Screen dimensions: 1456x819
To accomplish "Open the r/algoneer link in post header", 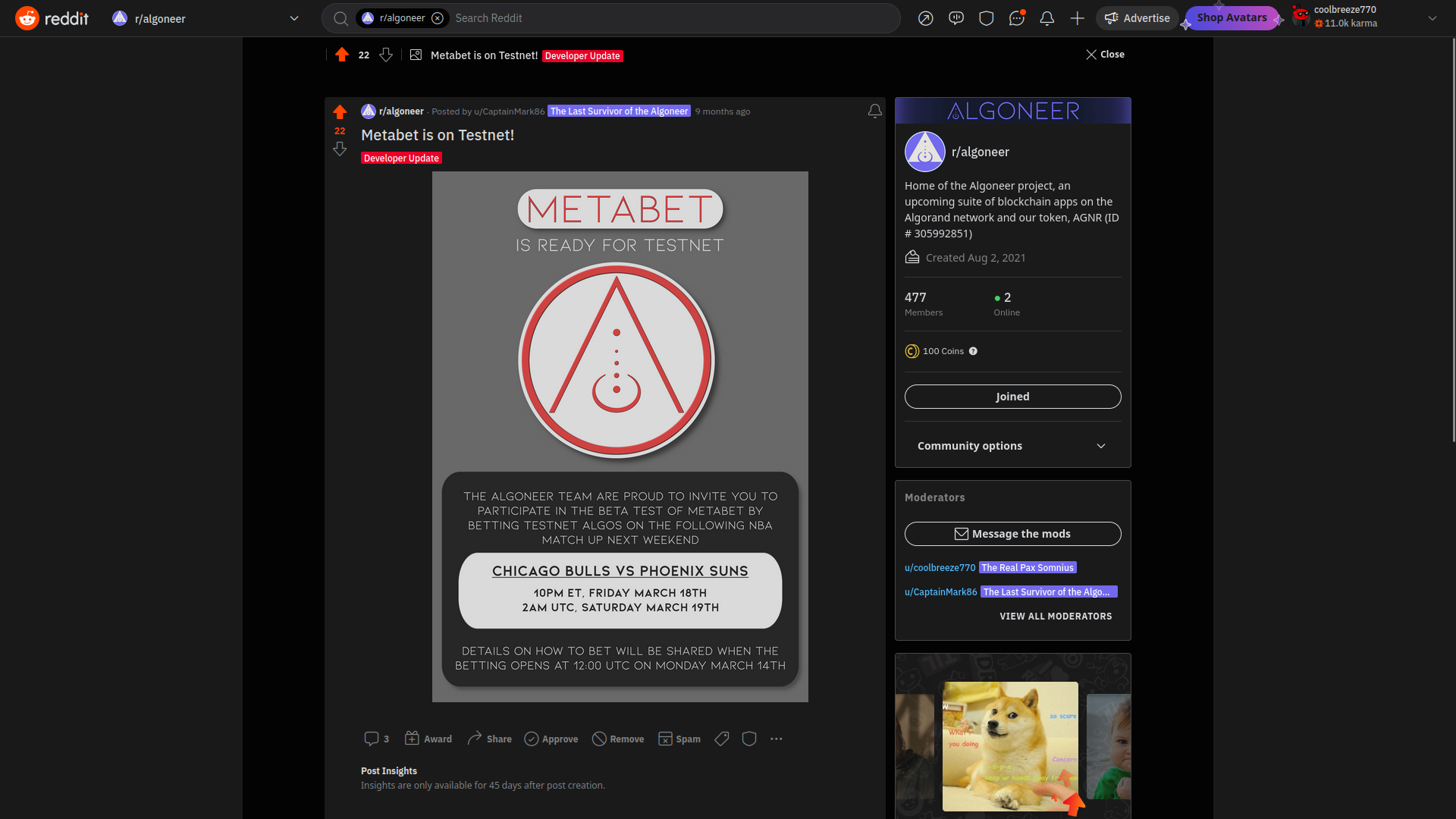I will coord(401,111).
